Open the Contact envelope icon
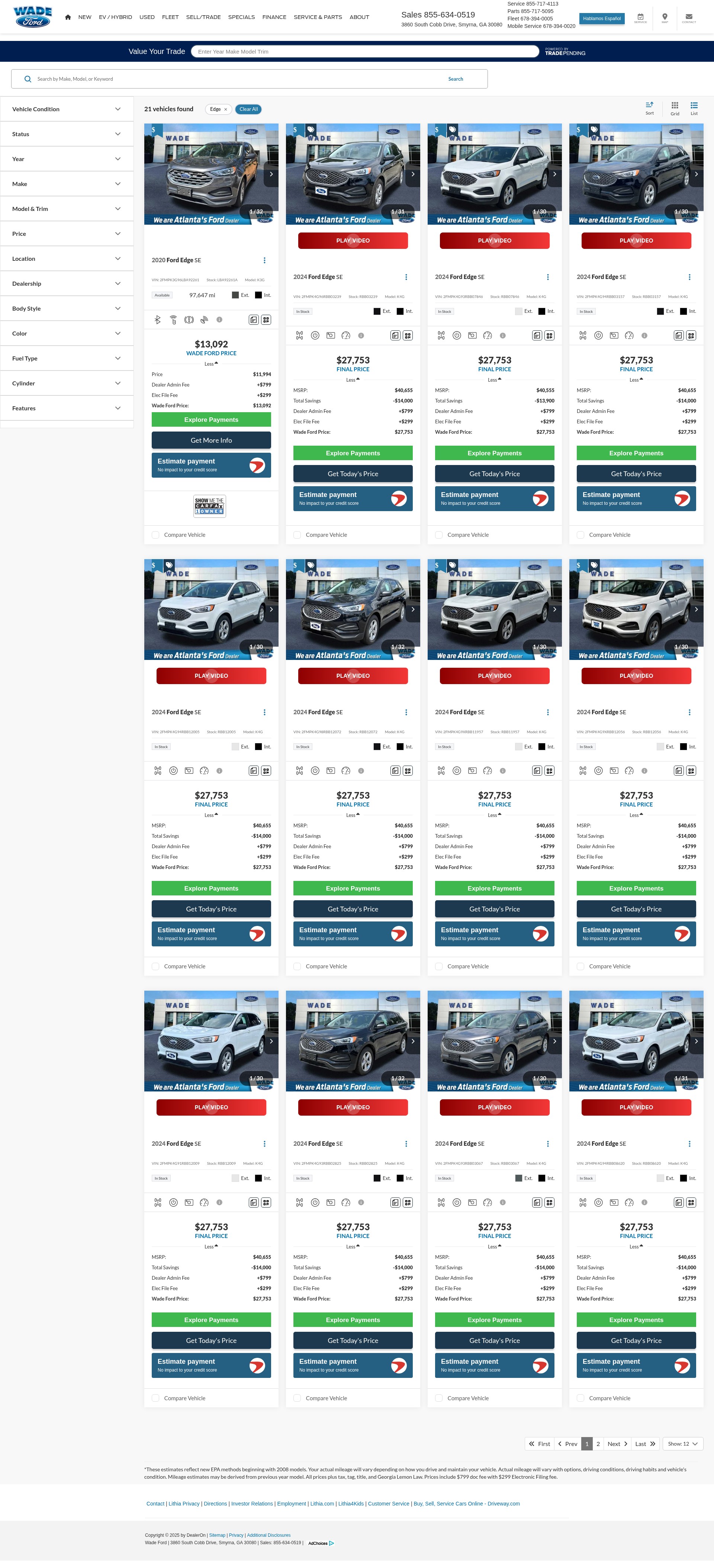The image size is (714, 1568). click(688, 17)
